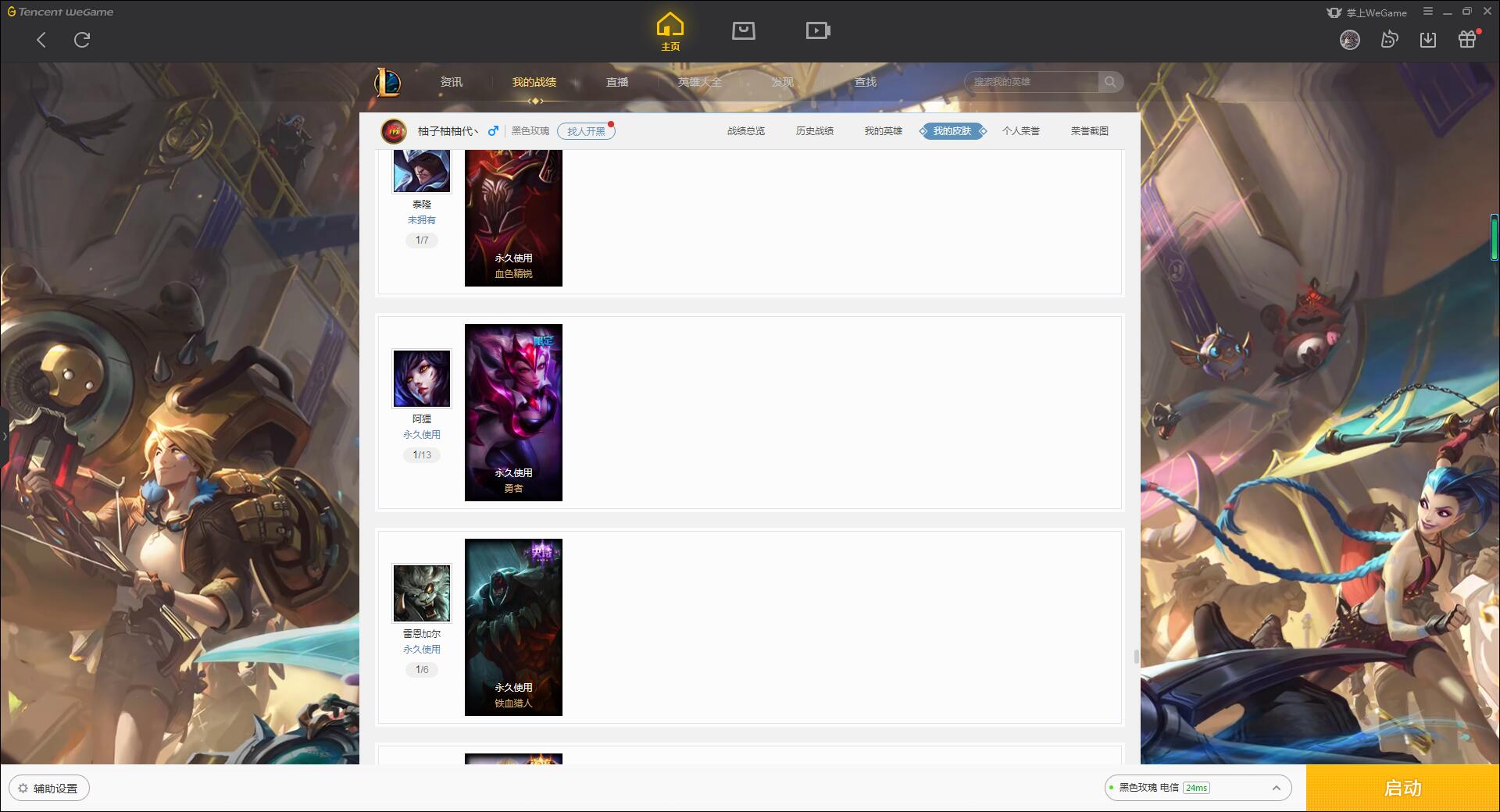Click the 1/7 skin count badge
The height and width of the screenshot is (812, 1500).
tap(422, 240)
